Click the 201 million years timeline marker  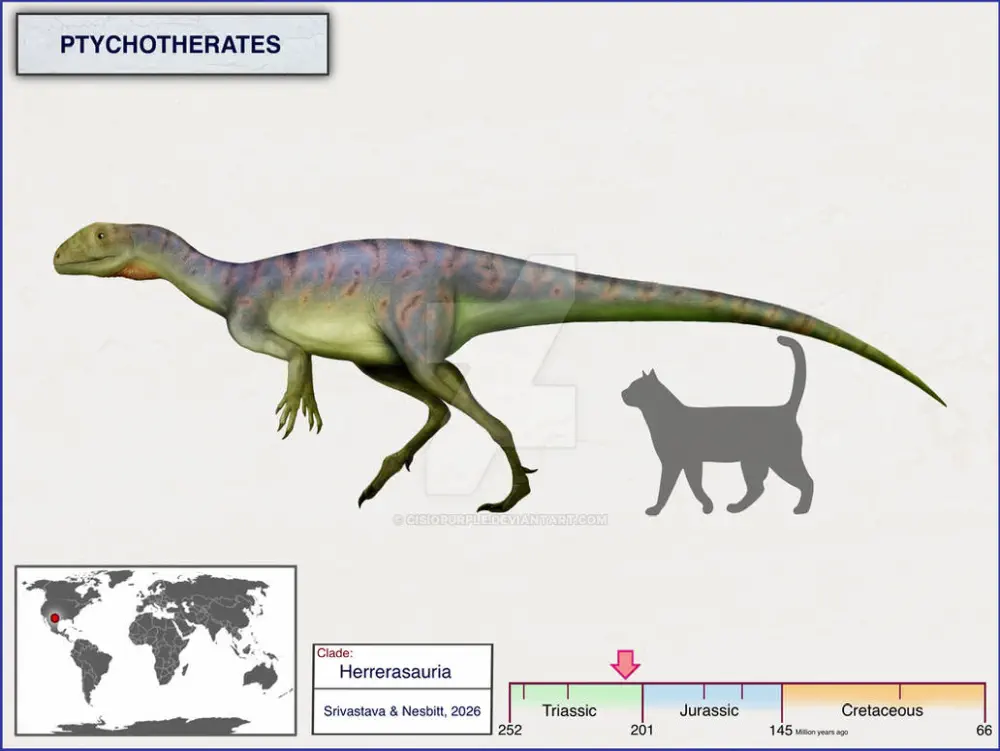point(641,728)
